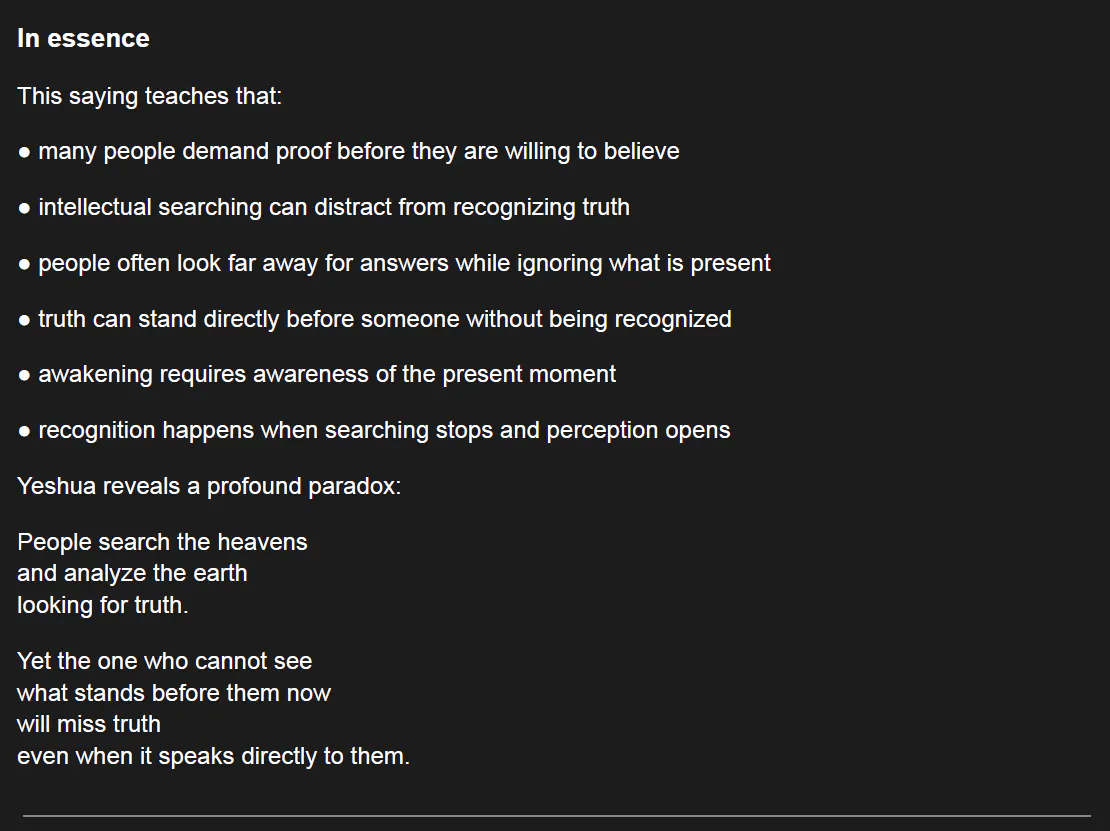Click the "people often look far away" bullet
The height and width of the screenshot is (831, 1110).
coord(404,264)
